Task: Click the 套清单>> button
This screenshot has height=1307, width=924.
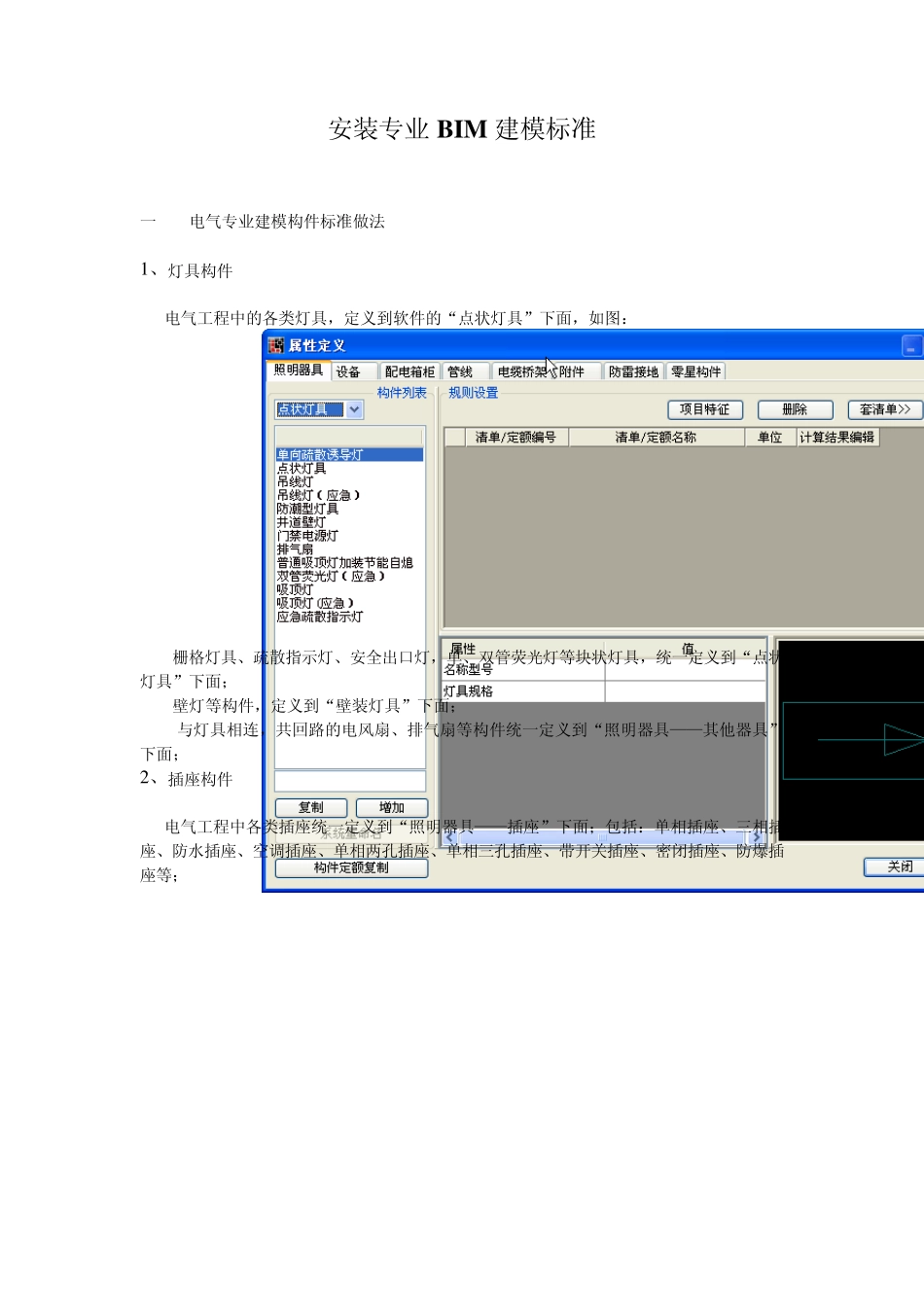Action: [x=885, y=409]
